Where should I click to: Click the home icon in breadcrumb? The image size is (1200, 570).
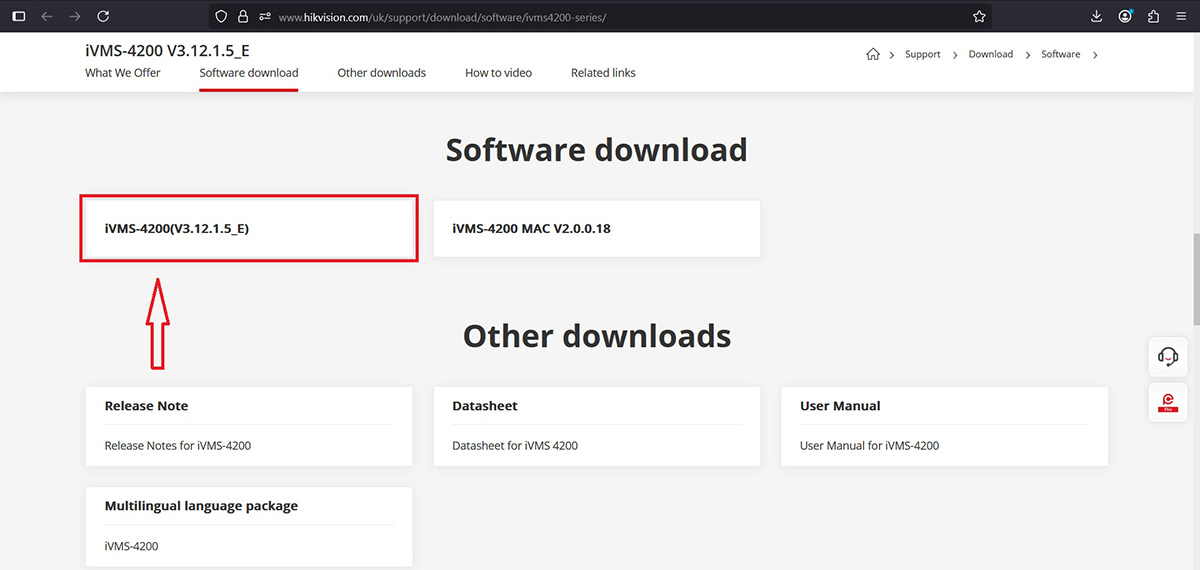(x=873, y=54)
